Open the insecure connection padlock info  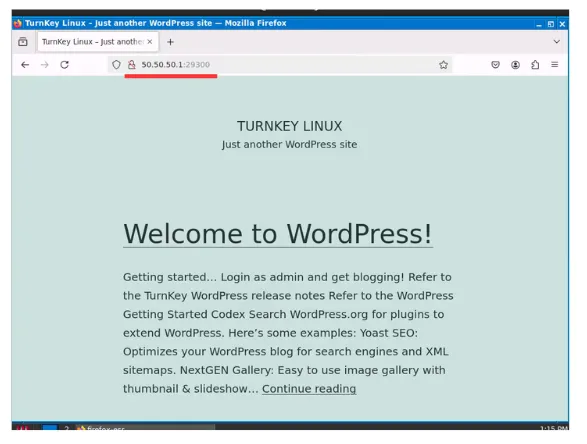[x=131, y=65]
